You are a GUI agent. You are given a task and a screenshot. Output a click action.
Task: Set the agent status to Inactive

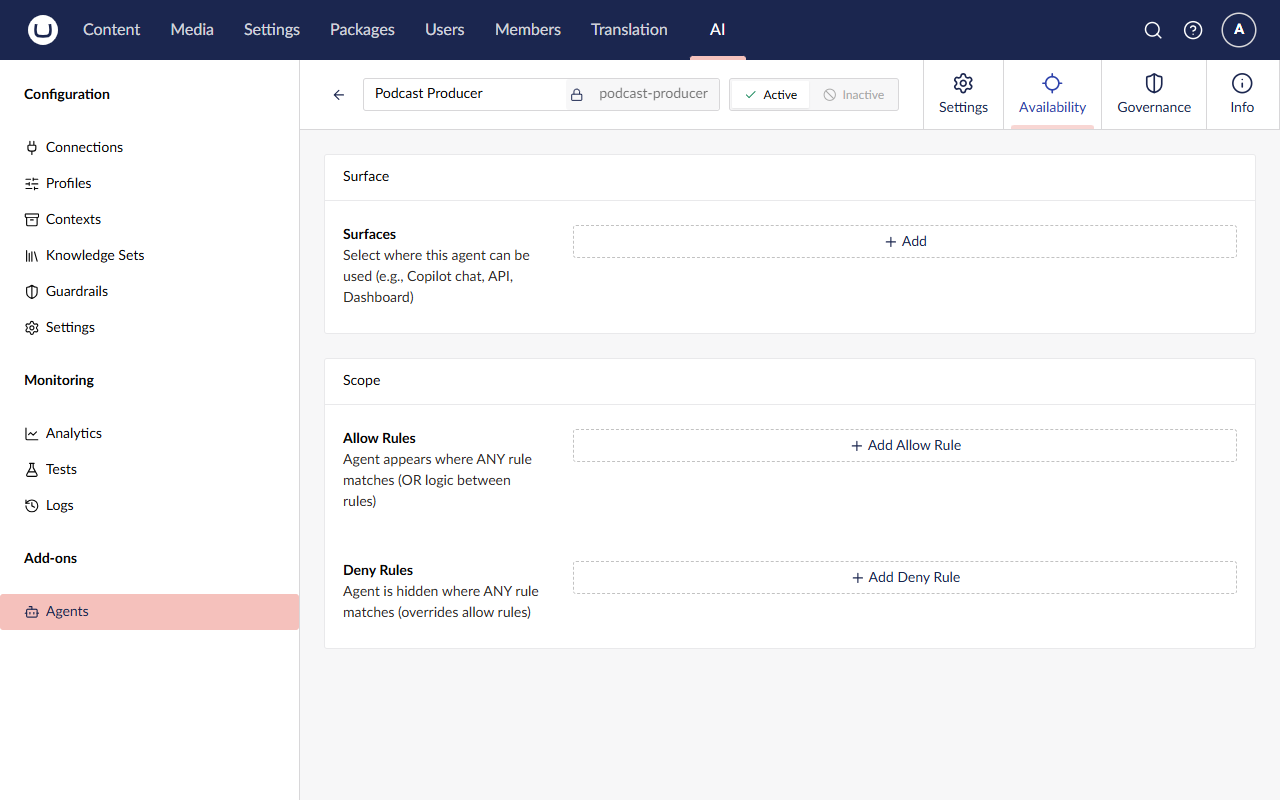pos(854,94)
